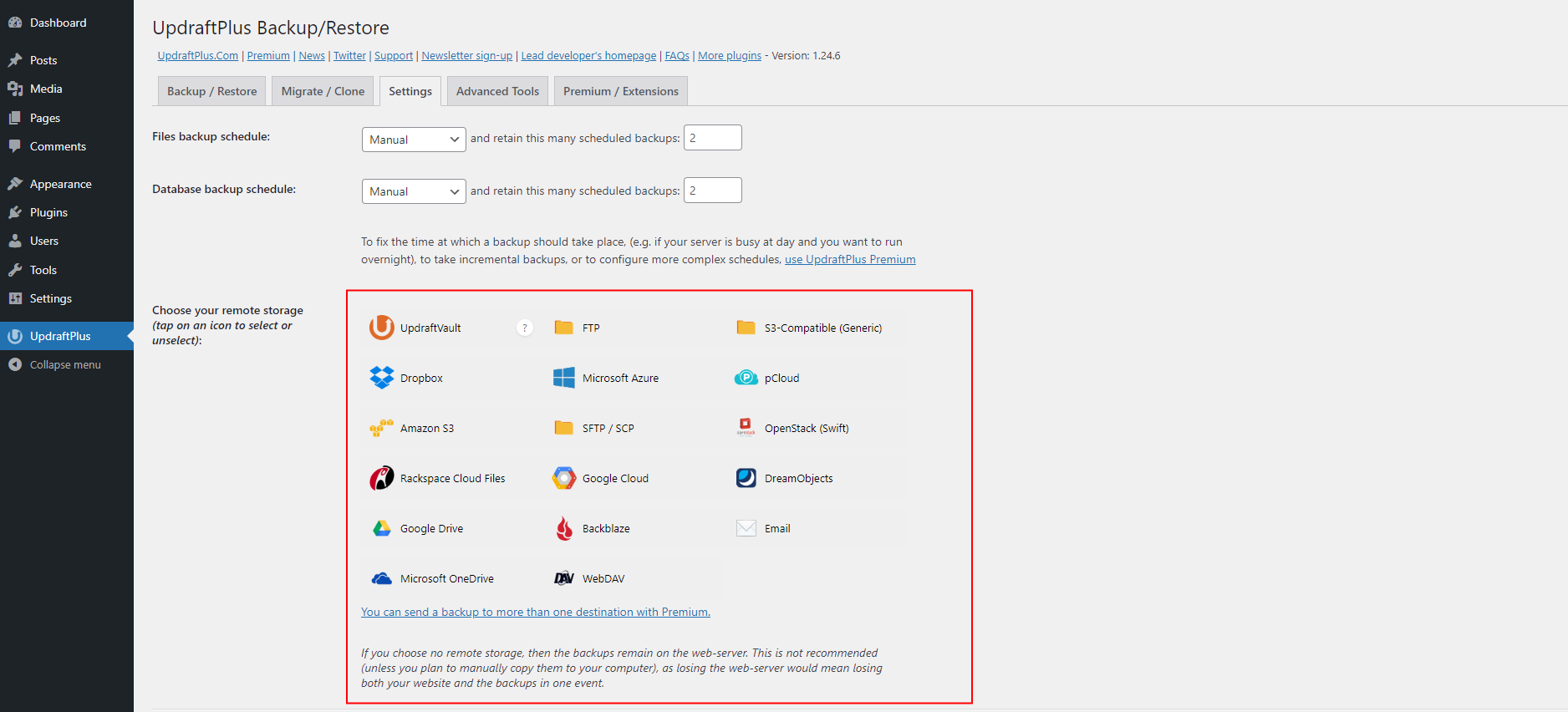Screen dimensions: 1568x712
Task: Select the Amazon S3 icon
Action: (382, 428)
